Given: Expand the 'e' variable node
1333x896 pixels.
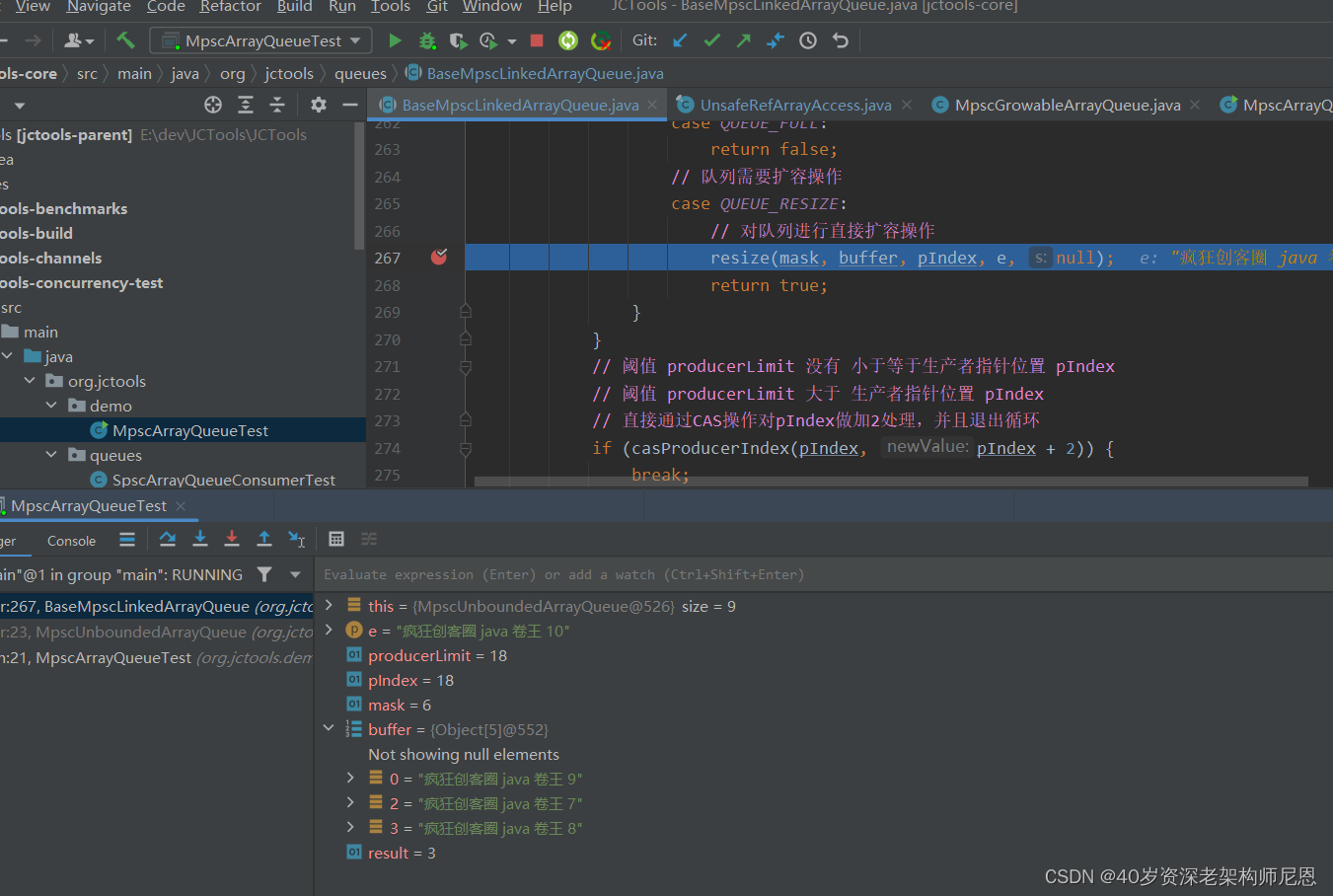Looking at the screenshot, I should pos(329,630).
